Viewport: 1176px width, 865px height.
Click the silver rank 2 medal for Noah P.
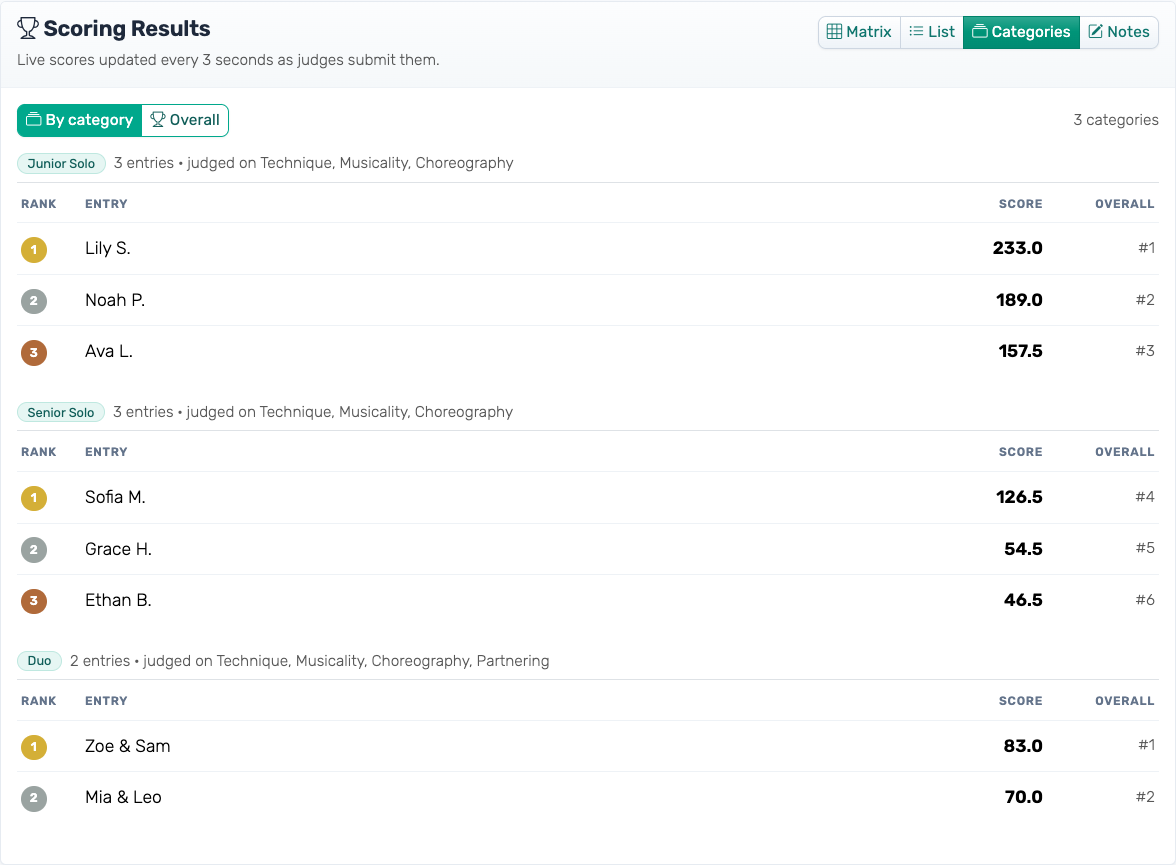(x=34, y=301)
